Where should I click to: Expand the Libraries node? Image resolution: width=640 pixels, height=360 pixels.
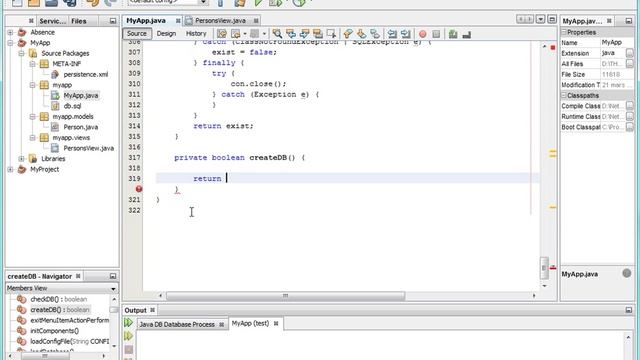tap(21, 159)
